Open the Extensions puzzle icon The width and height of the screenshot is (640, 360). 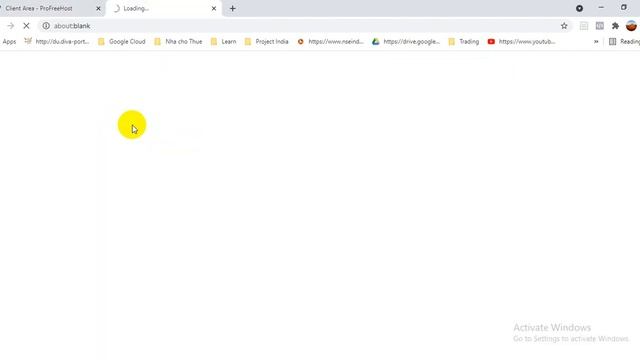click(615, 26)
